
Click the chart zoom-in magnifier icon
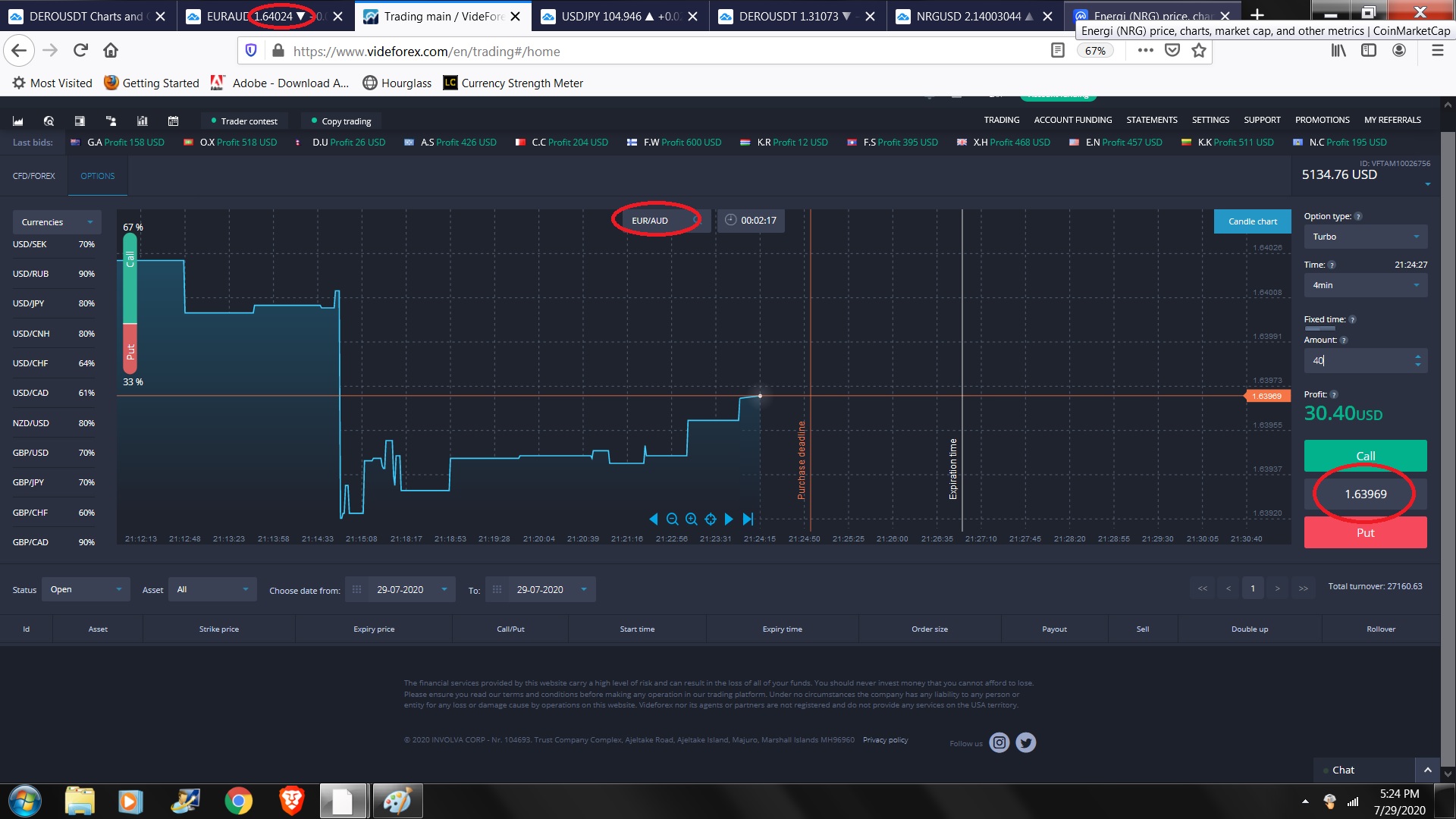point(691,519)
